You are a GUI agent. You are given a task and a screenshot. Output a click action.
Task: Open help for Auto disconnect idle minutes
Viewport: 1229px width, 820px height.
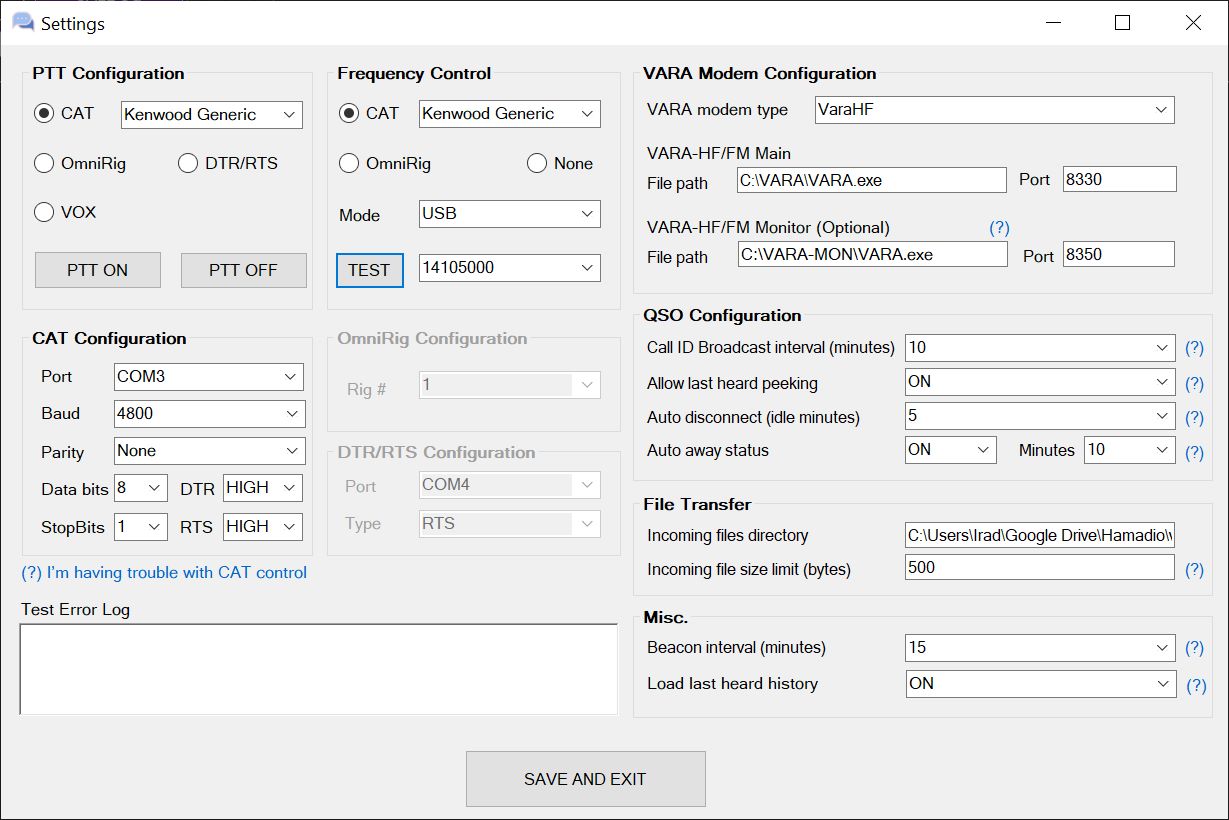pos(1194,418)
